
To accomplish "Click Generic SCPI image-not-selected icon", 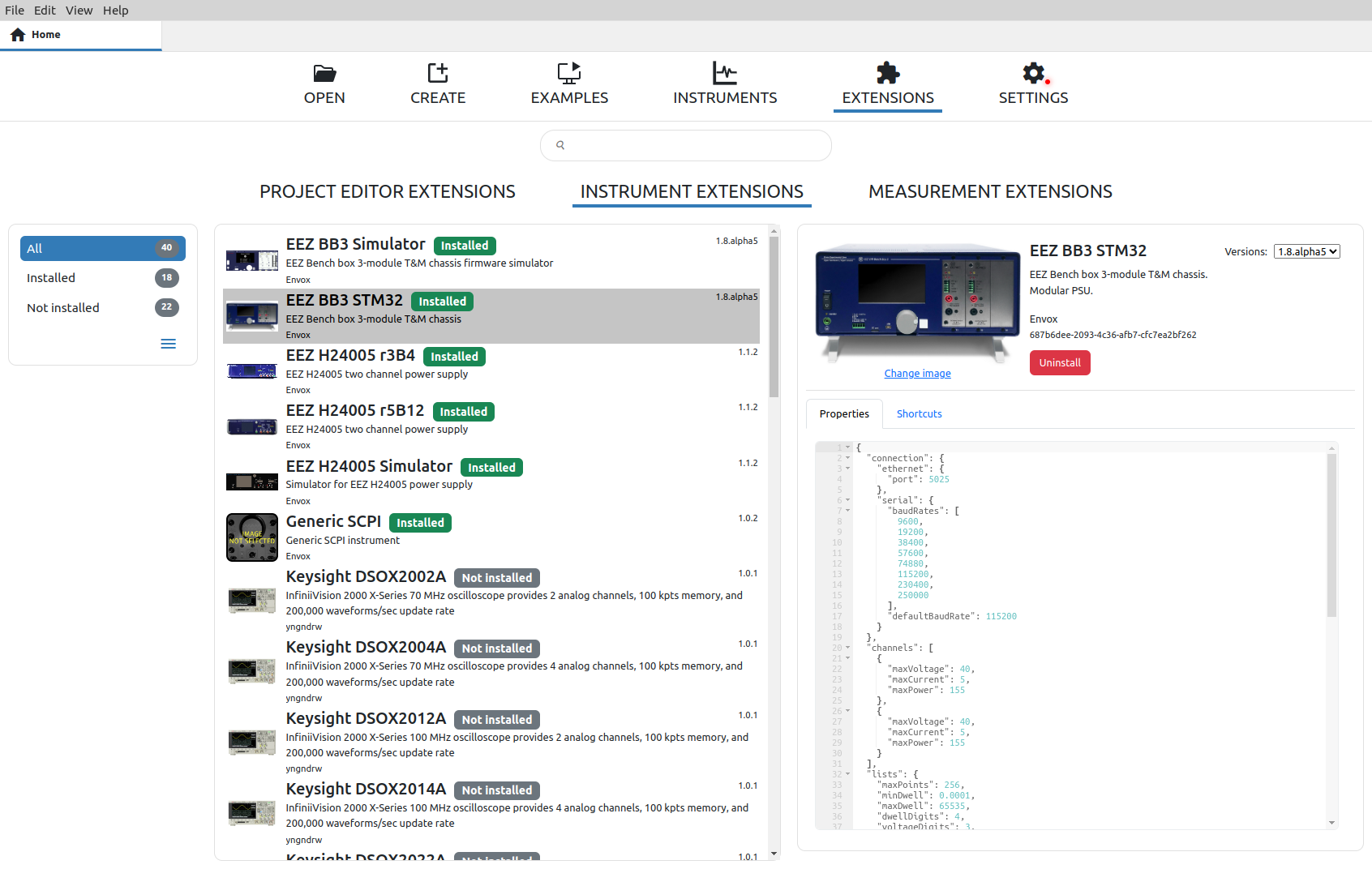I will tap(252, 537).
